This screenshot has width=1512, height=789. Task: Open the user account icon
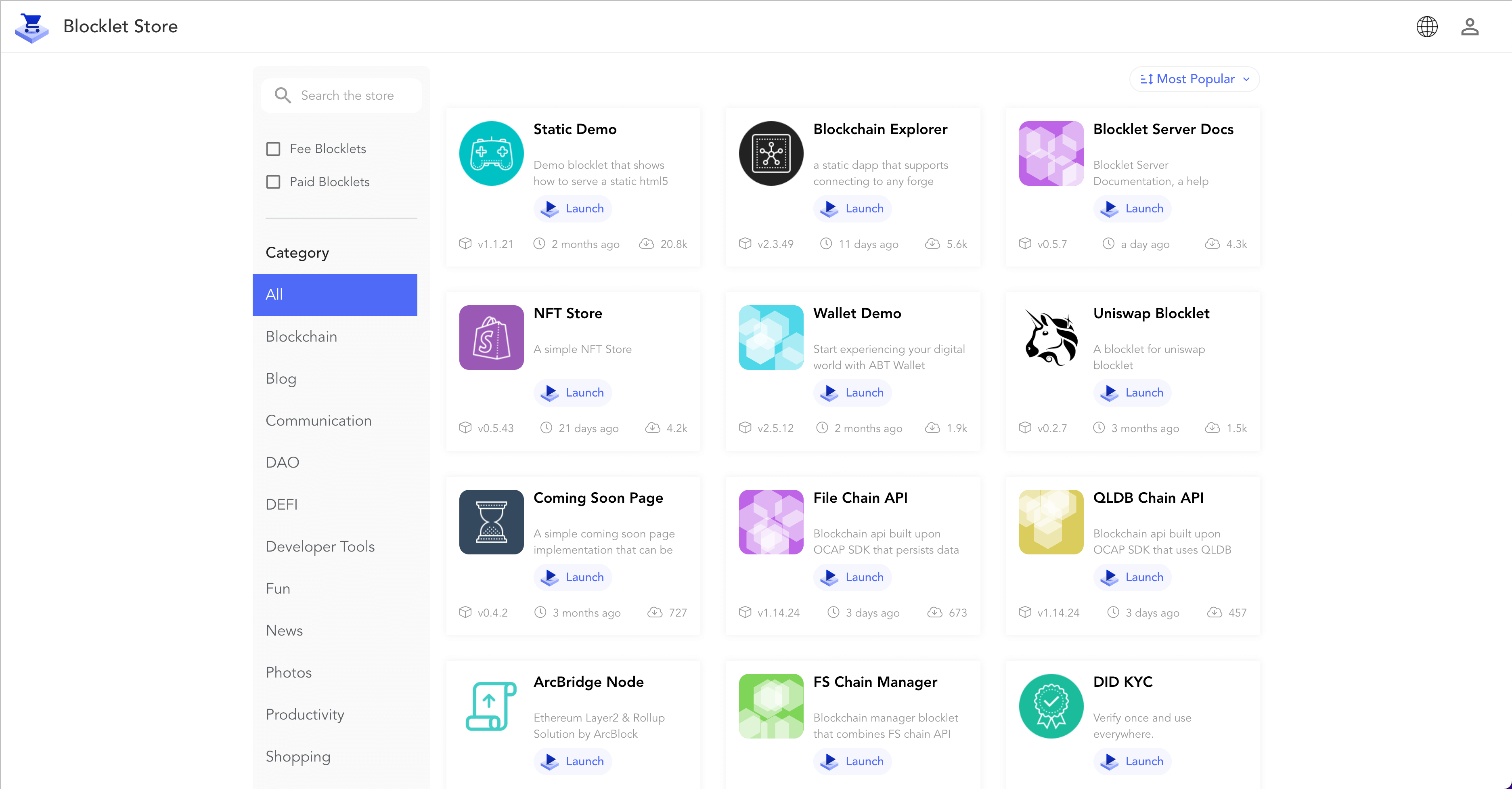point(1469,26)
